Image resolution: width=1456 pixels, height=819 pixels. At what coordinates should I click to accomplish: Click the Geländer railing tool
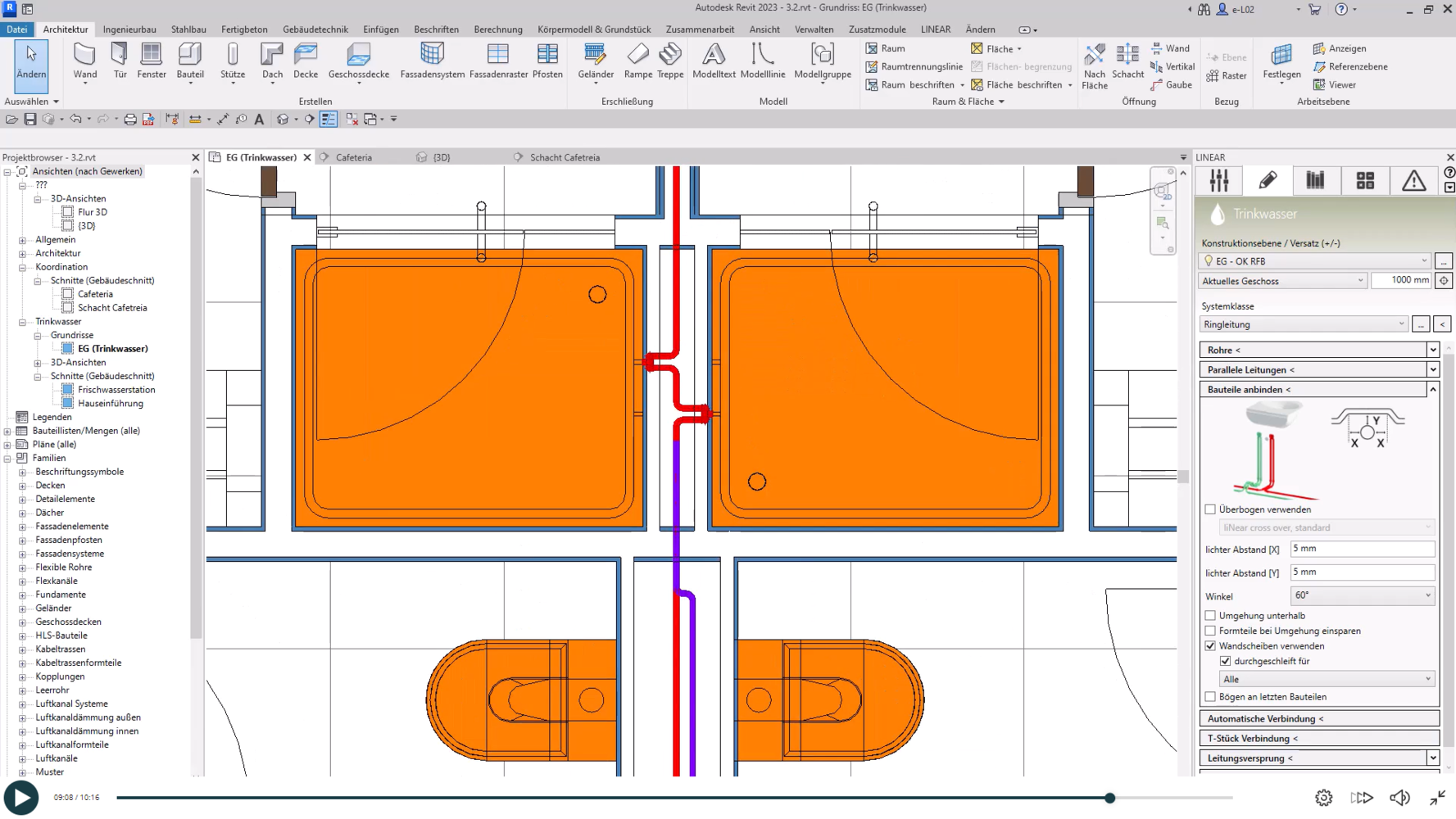[595, 61]
